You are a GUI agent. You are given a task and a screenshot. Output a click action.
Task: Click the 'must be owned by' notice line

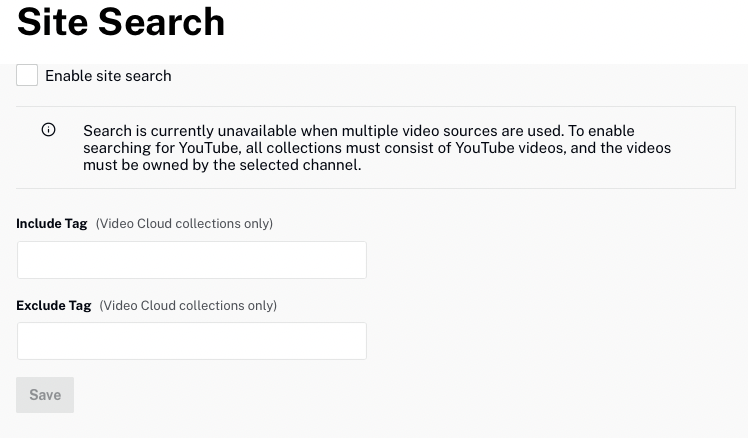click(222, 165)
